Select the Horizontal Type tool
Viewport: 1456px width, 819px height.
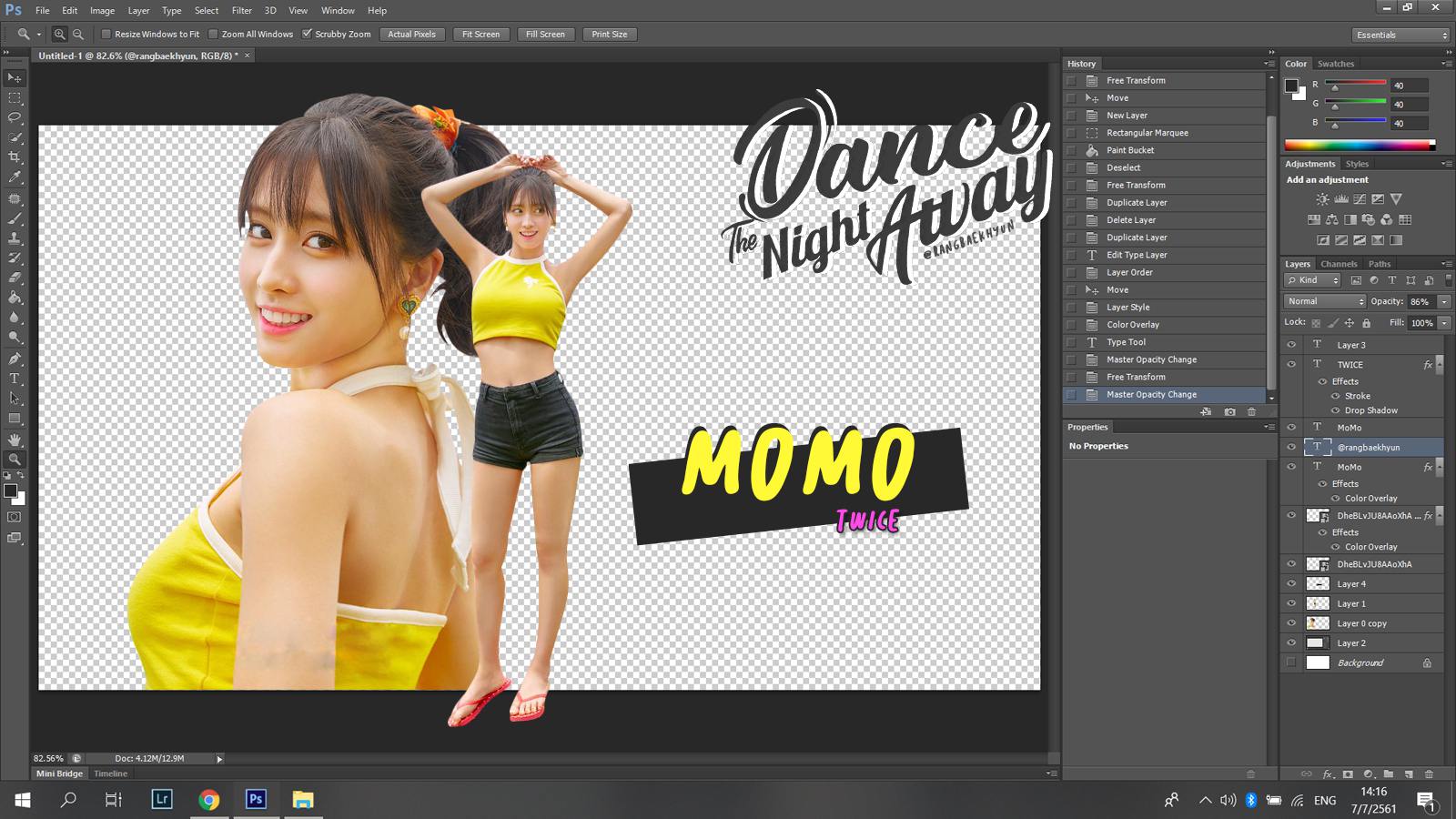point(15,379)
